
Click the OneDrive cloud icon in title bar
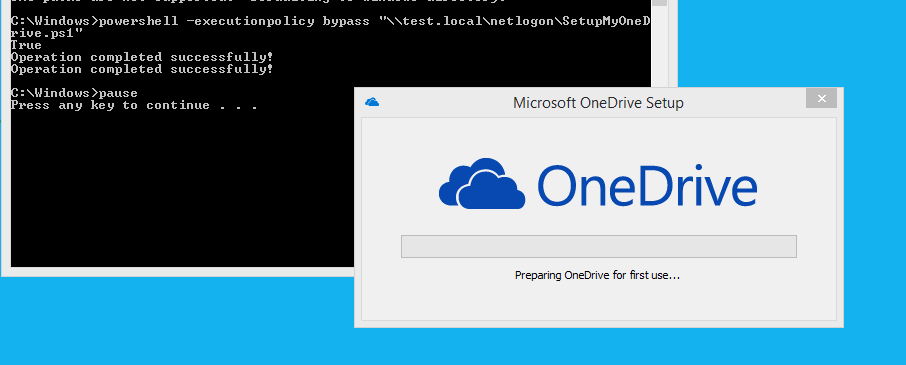pyautogui.click(x=372, y=103)
